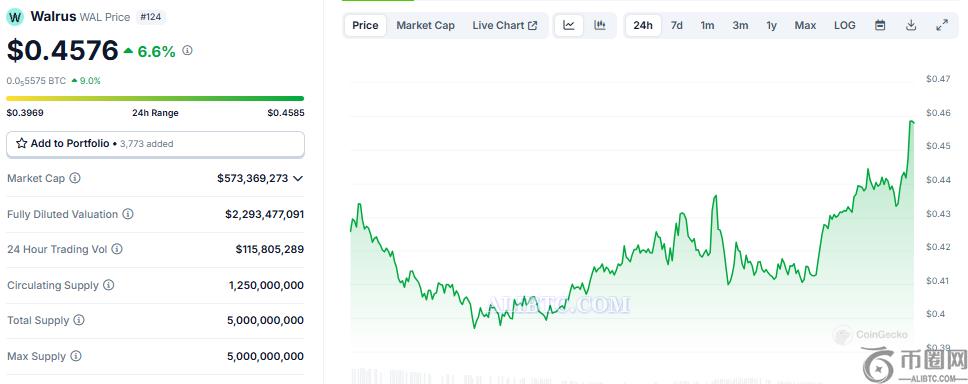Expand Market Cap value chevron

pyautogui.click(x=298, y=178)
